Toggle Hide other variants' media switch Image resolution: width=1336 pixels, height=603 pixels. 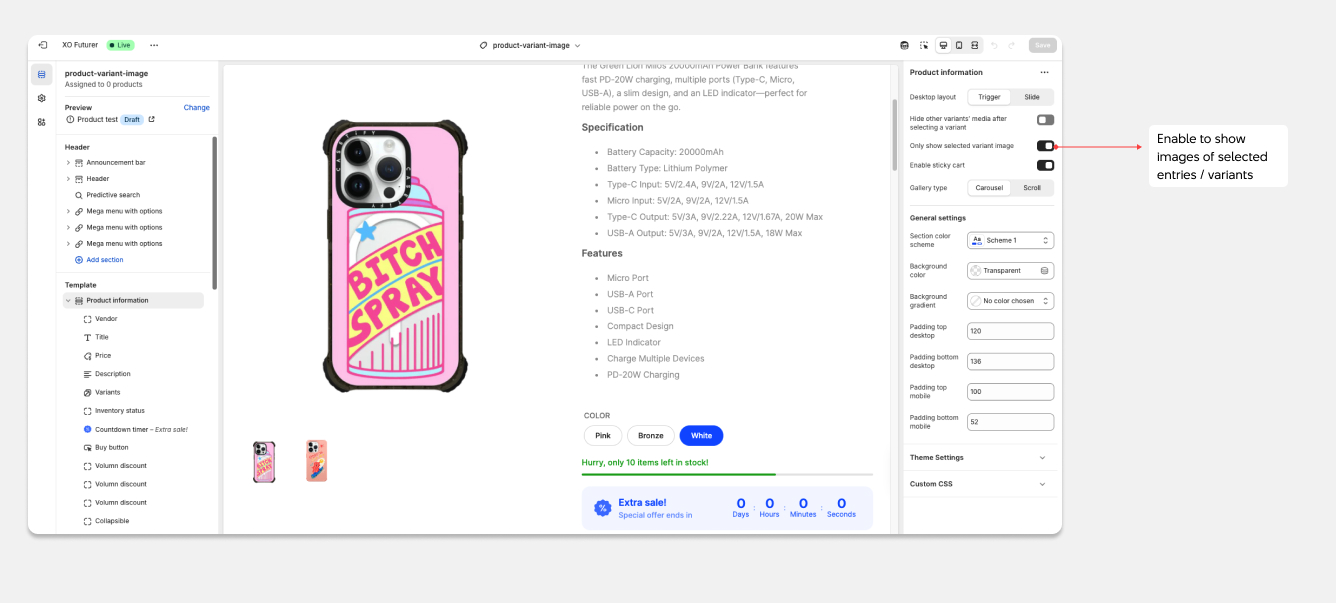pyautogui.click(x=1045, y=120)
